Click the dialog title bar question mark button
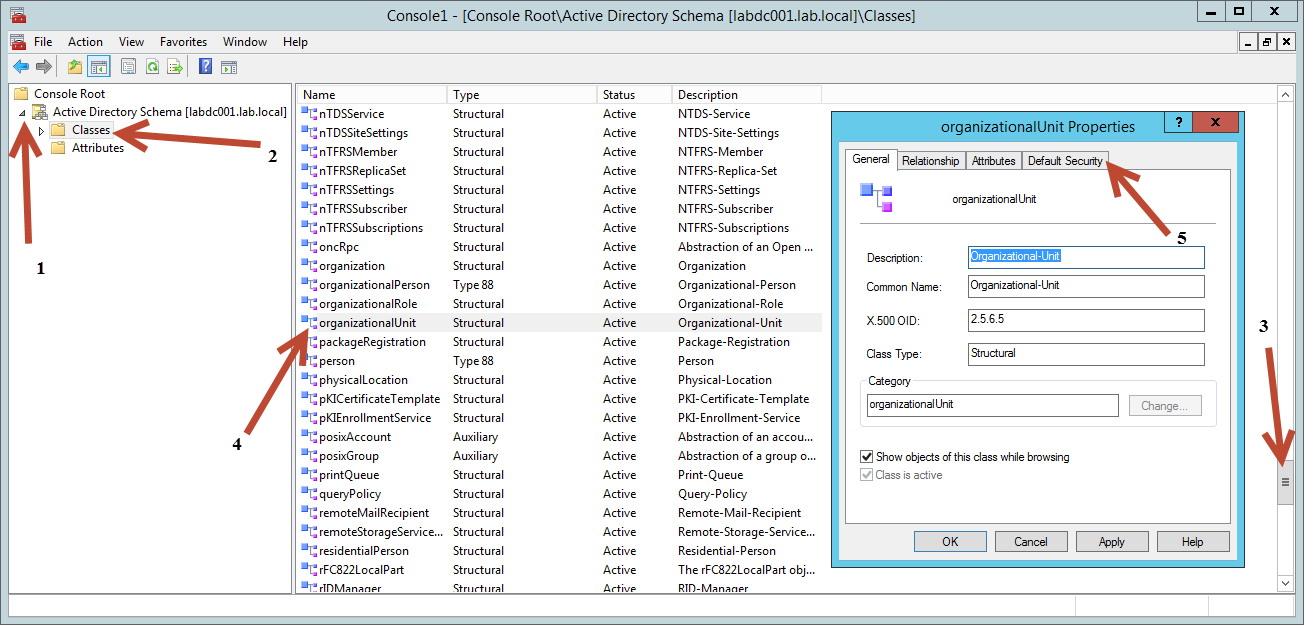The width and height of the screenshot is (1304, 625). 1177,122
